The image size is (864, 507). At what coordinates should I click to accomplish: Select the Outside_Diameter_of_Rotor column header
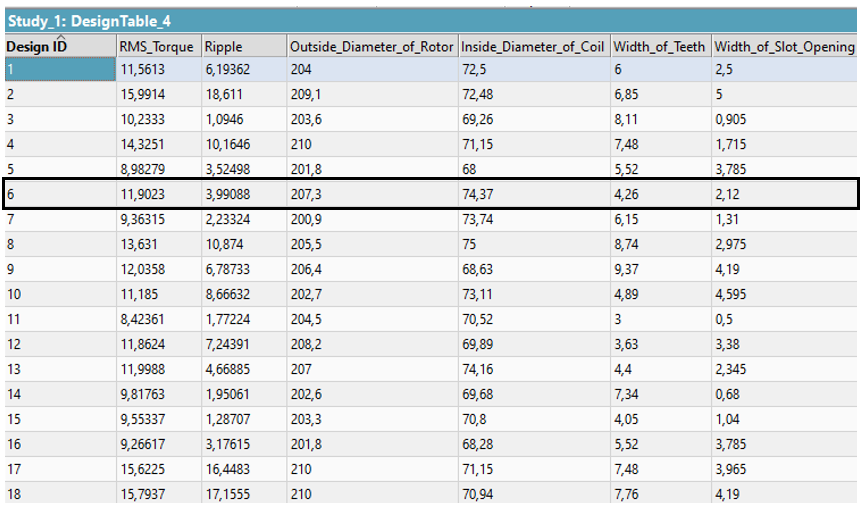pos(371,47)
